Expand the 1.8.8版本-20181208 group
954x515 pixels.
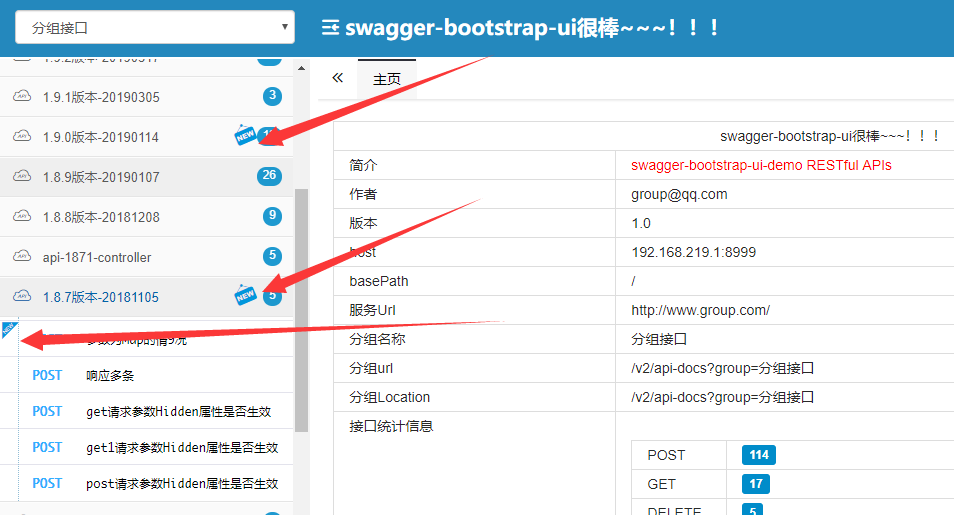(100, 217)
